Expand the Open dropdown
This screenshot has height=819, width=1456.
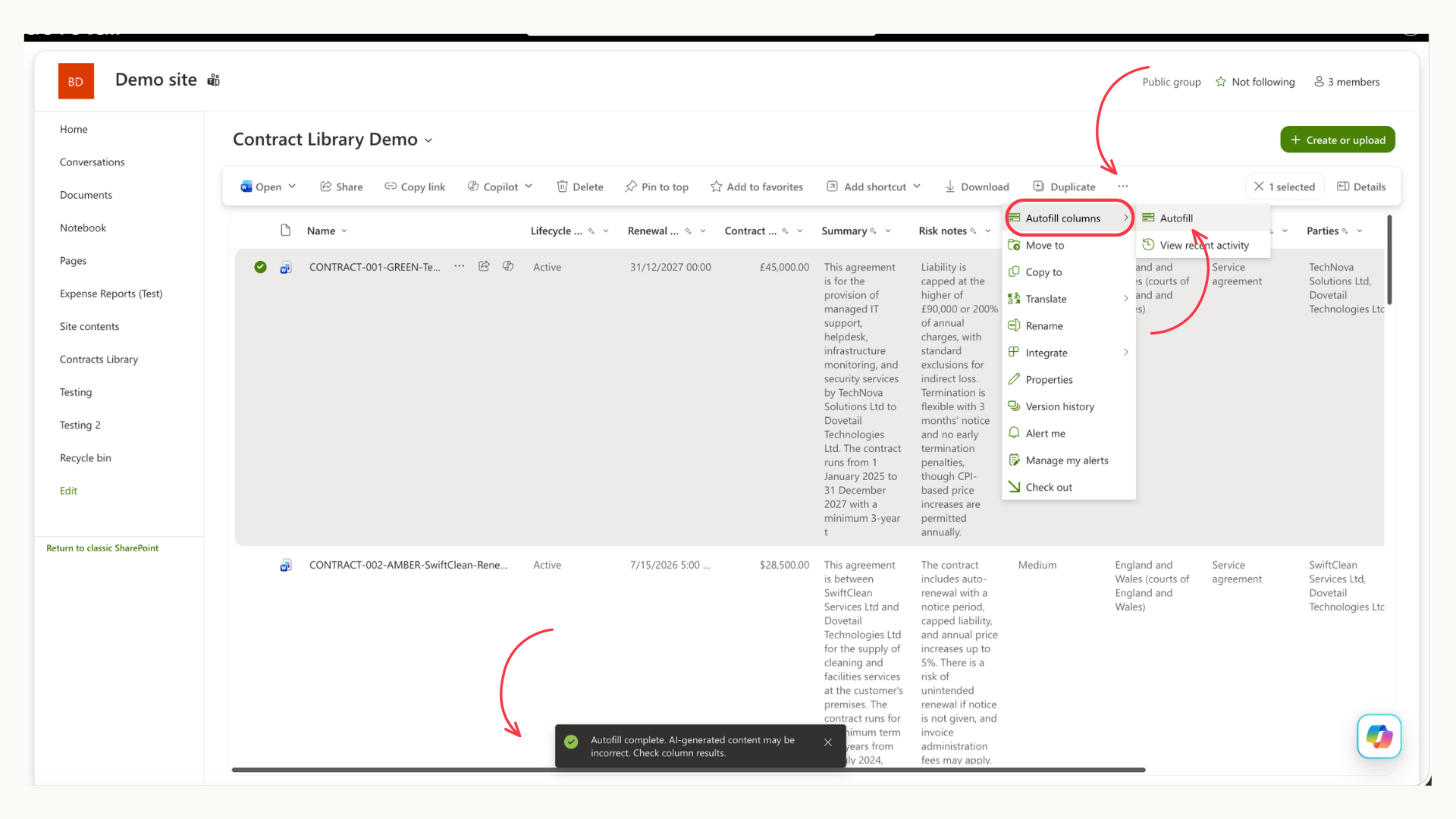(292, 187)
